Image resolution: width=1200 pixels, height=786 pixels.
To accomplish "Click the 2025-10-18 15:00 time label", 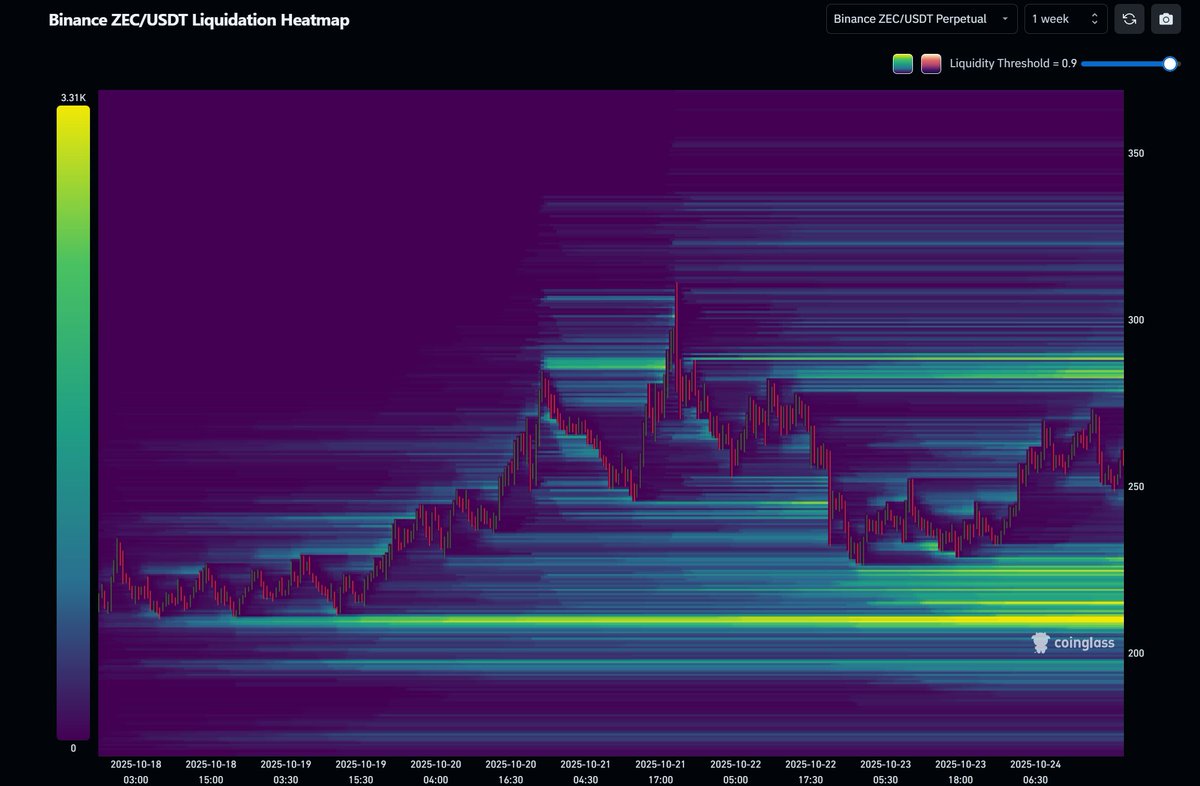I will (x=211, y=771).
